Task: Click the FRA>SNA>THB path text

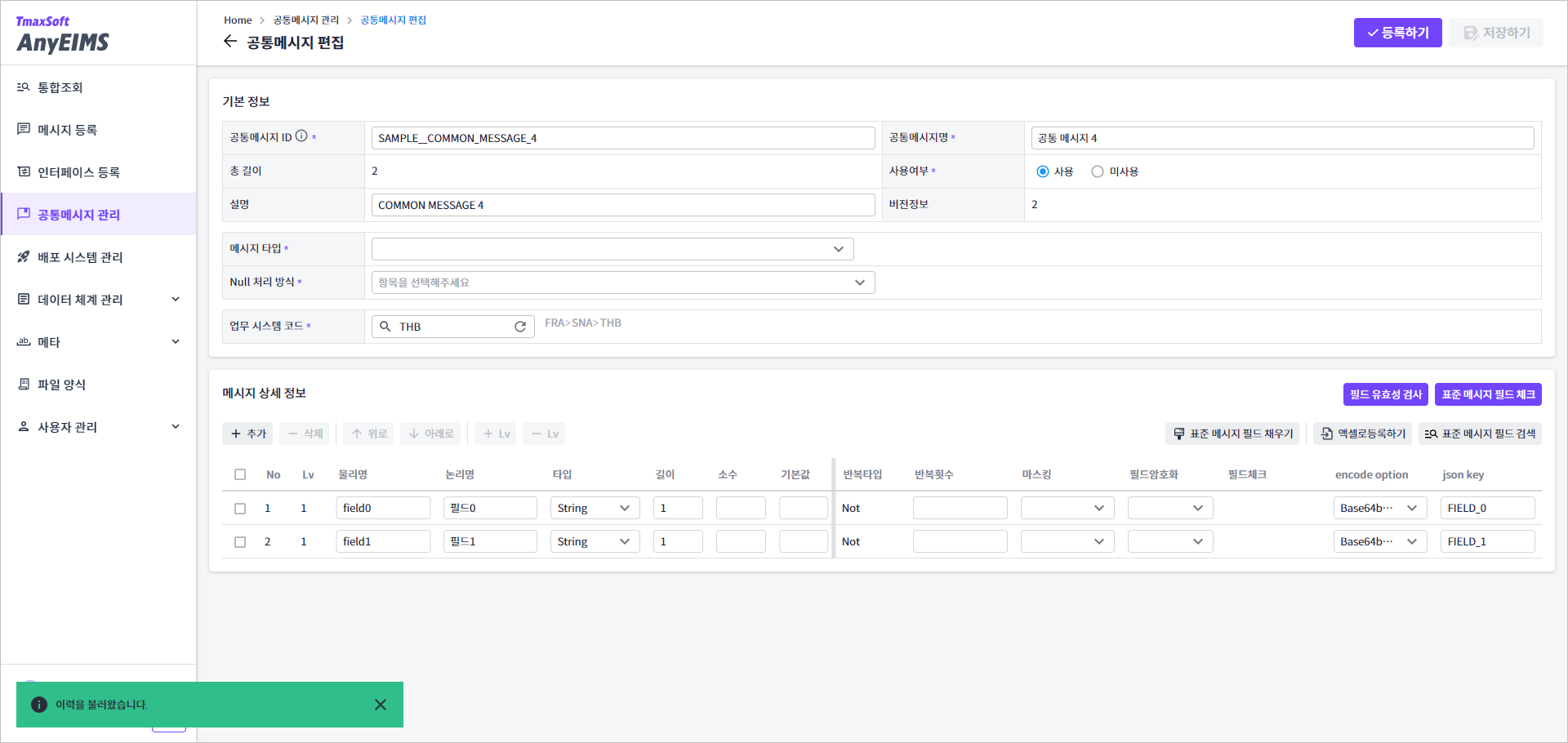Action: tap(583, 323)
